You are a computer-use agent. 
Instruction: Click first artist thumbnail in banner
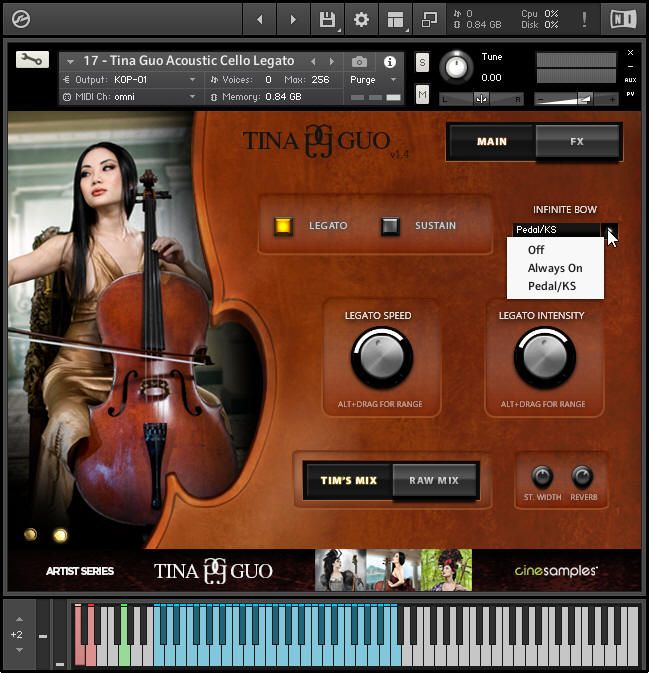(x=341, y=570)
